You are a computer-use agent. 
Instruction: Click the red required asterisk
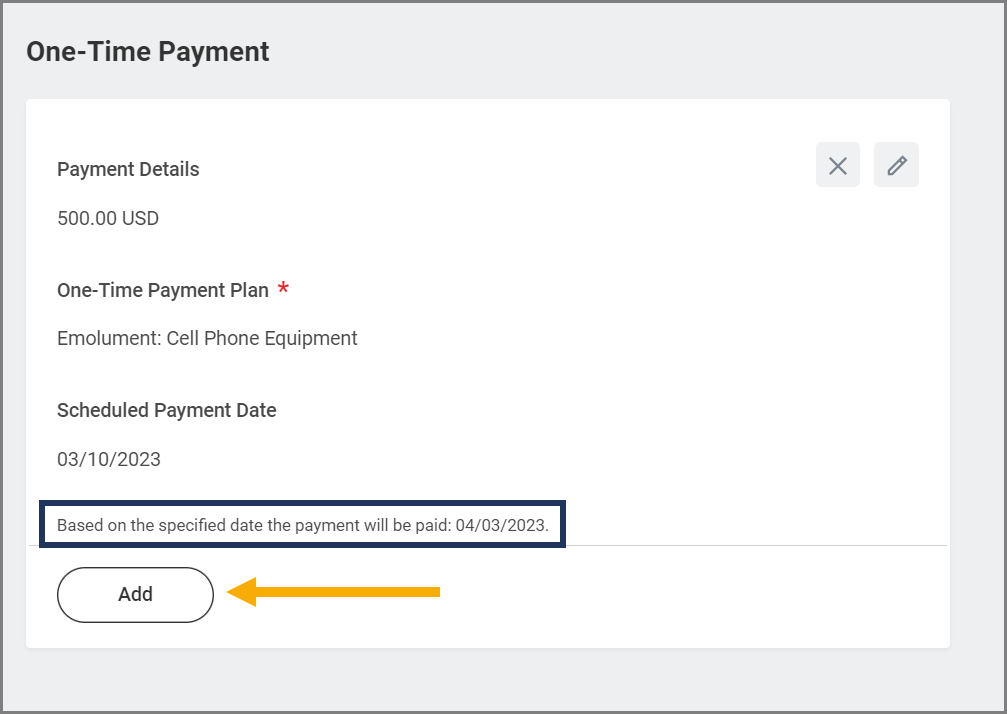click(284, 290)
